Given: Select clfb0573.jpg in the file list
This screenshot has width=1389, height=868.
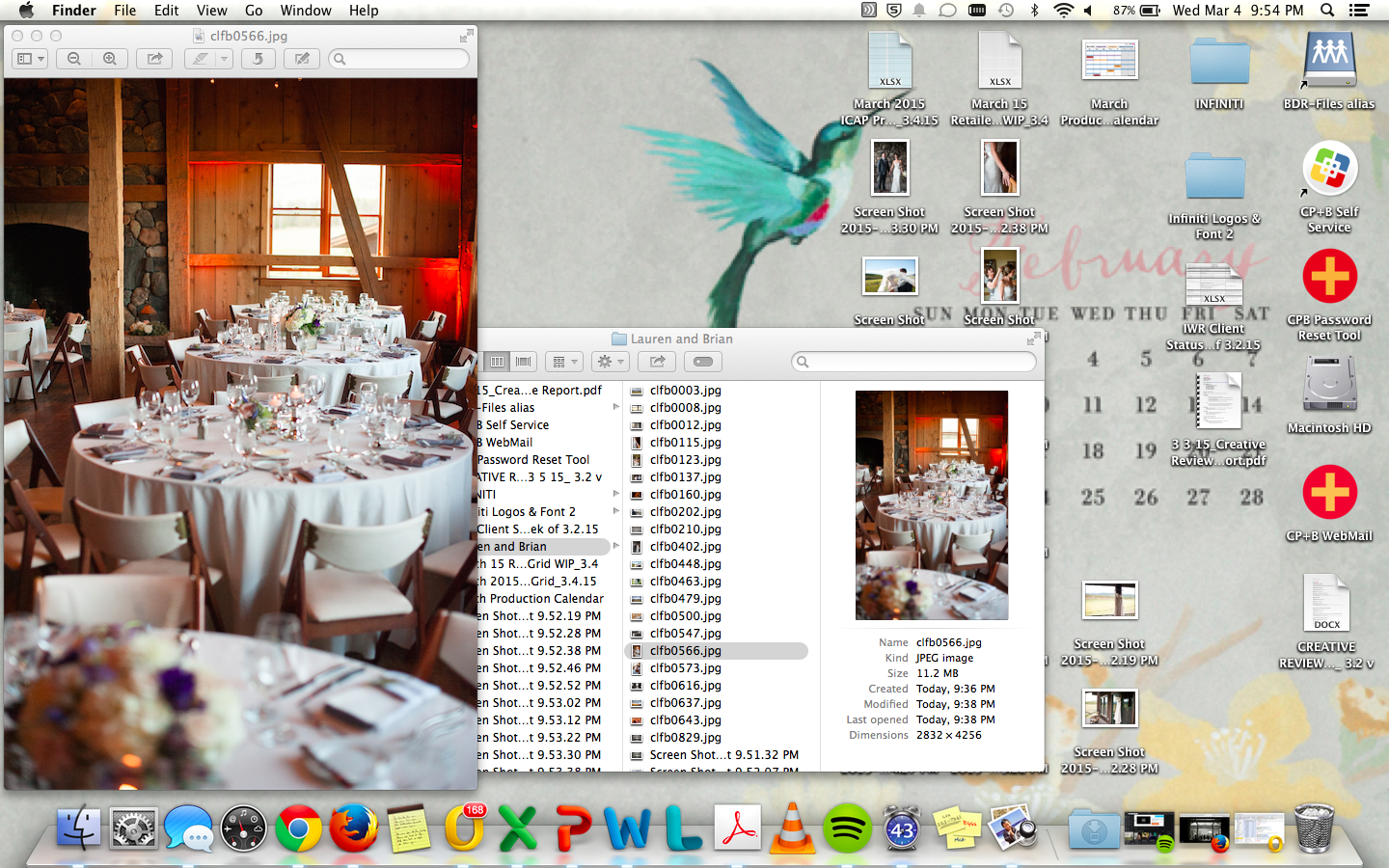Looking at the screenshot, I should pyautogui.click(x=685, y=668).
